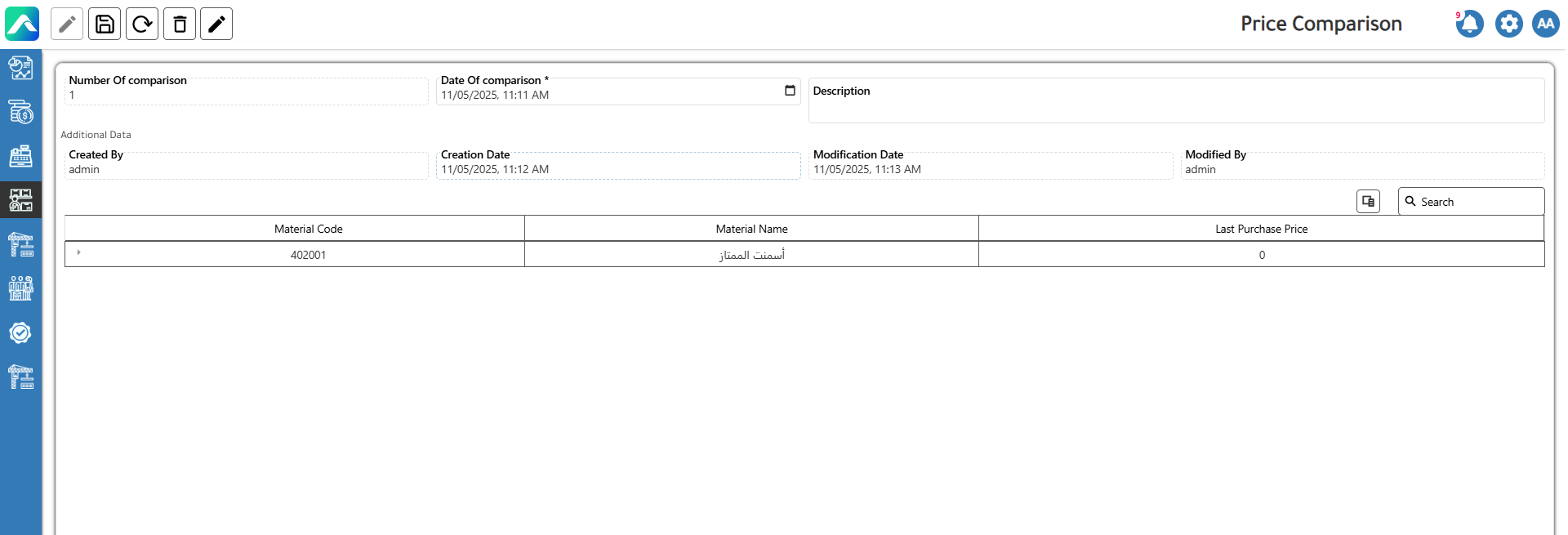Click the refresh circular arrow icon
Viewport: 1568px width, 535px height.
tap(142, 25)
